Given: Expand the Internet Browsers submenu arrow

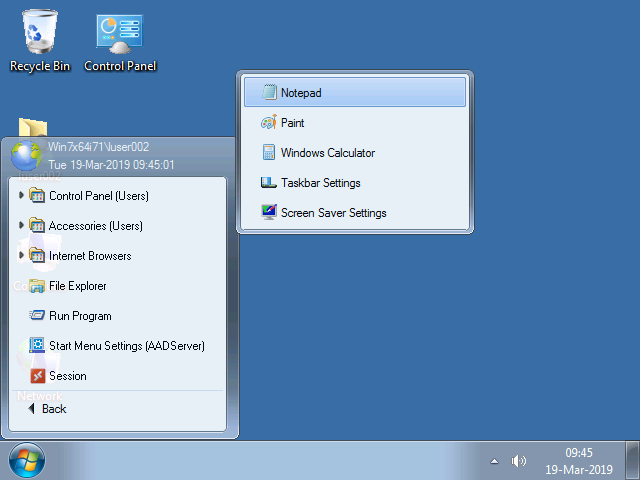Looking at the screenshot, I should [x=22, y=256].
